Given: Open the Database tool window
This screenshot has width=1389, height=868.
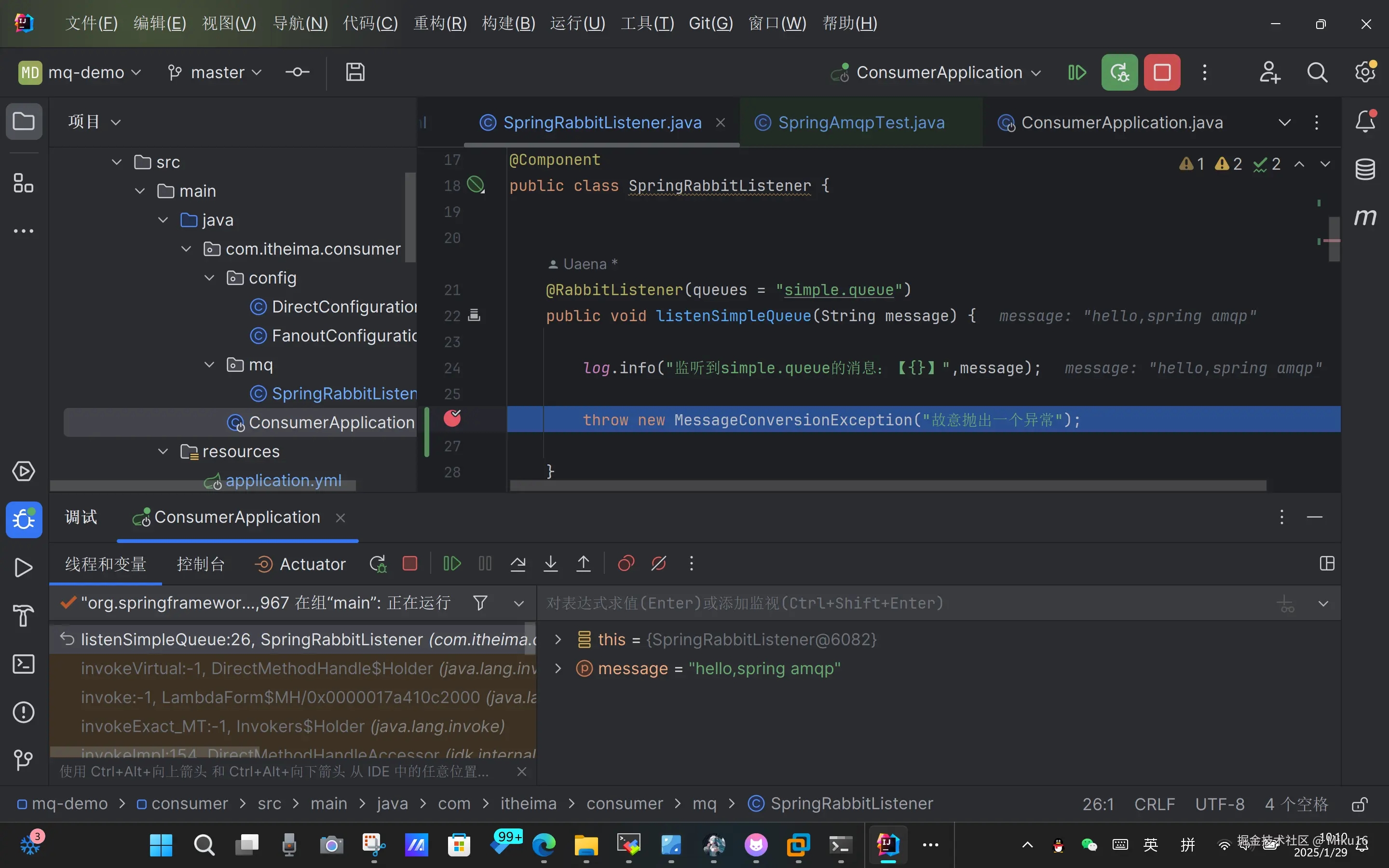Looking at the screenshot, I should pyautogui.click(x=1365, y=169).
